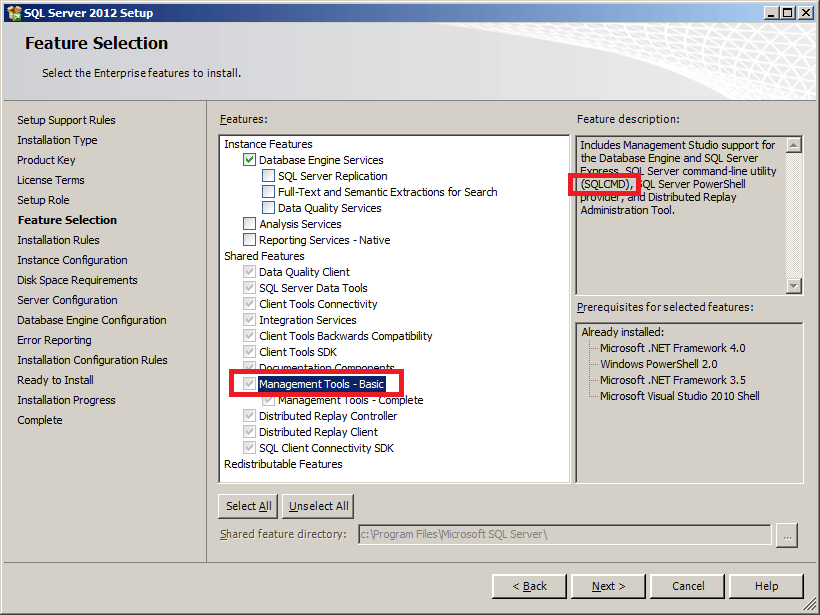
Task: Select the Complete step in sidebar
Action: (40, 420)
